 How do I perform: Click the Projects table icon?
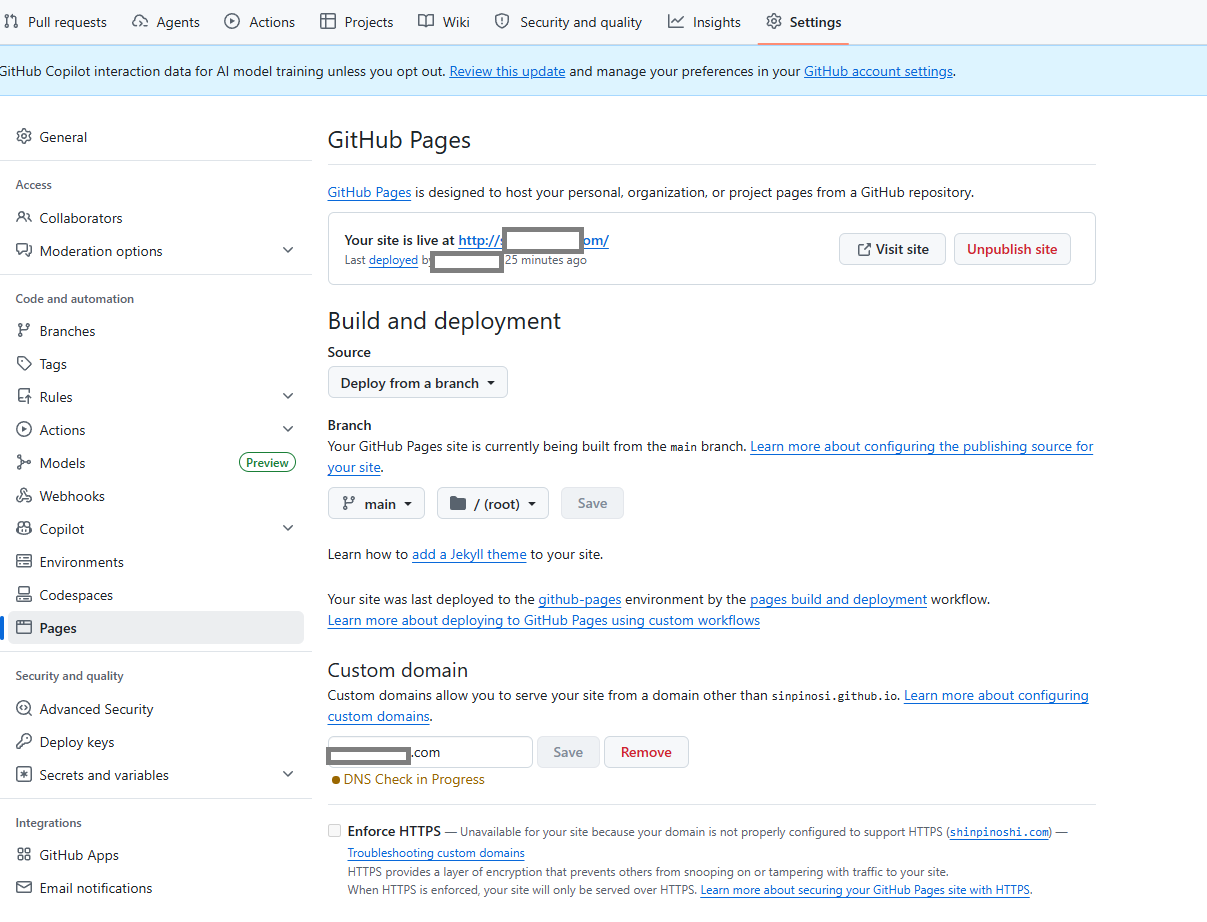[328, 22]
